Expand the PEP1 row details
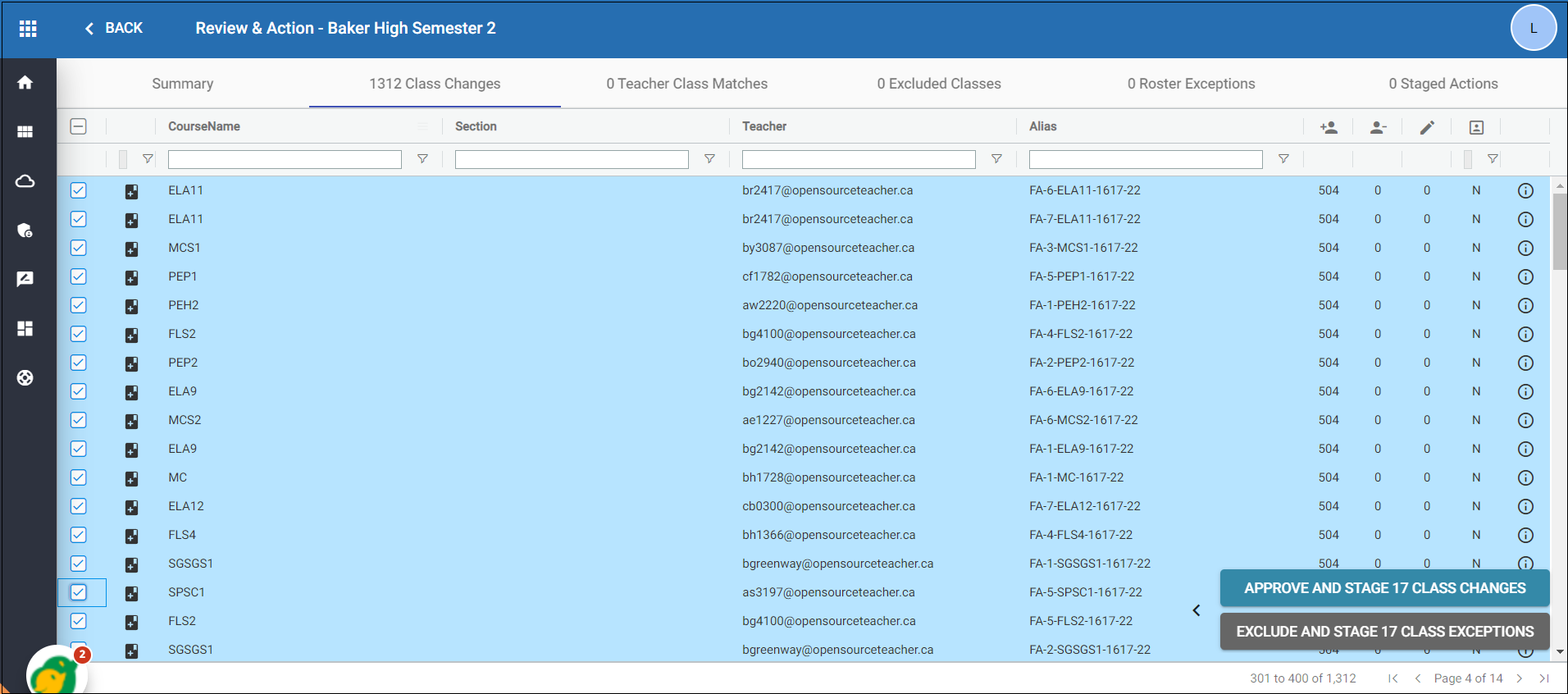Viewport: 1568px width, 694px height. pos(131,277)
